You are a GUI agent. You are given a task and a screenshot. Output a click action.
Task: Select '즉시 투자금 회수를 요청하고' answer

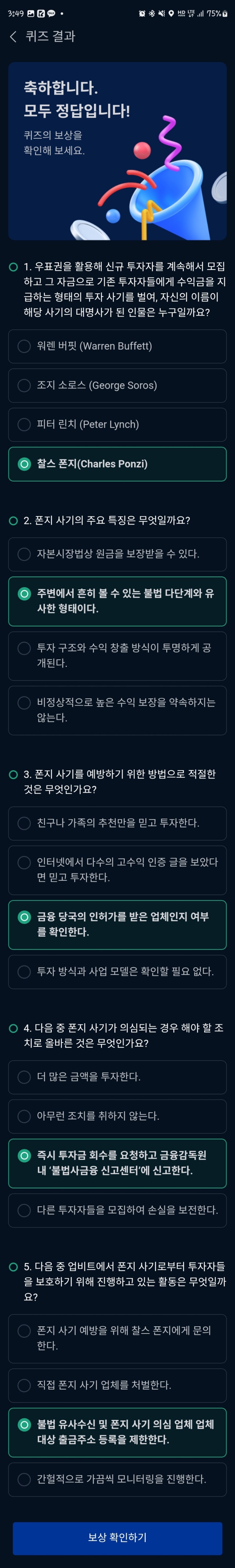tap(117, 1163)
